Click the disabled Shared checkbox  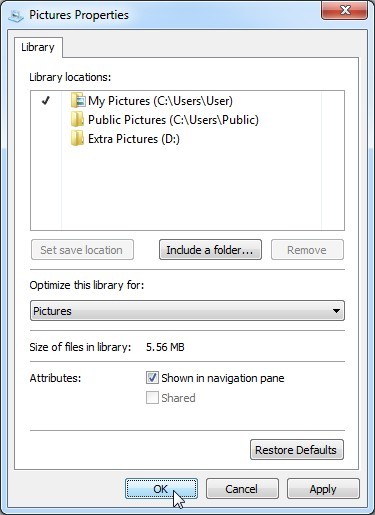pyautogui.click(x=152, y=397)
